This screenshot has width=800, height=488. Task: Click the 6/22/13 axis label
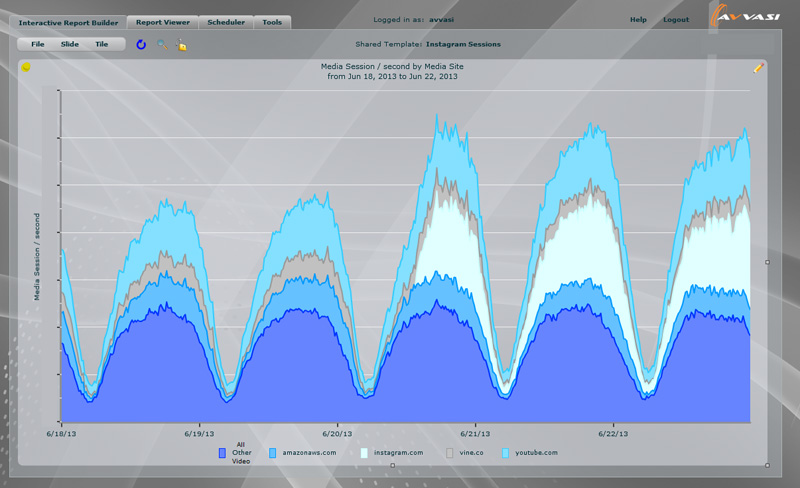coord(613,434)
